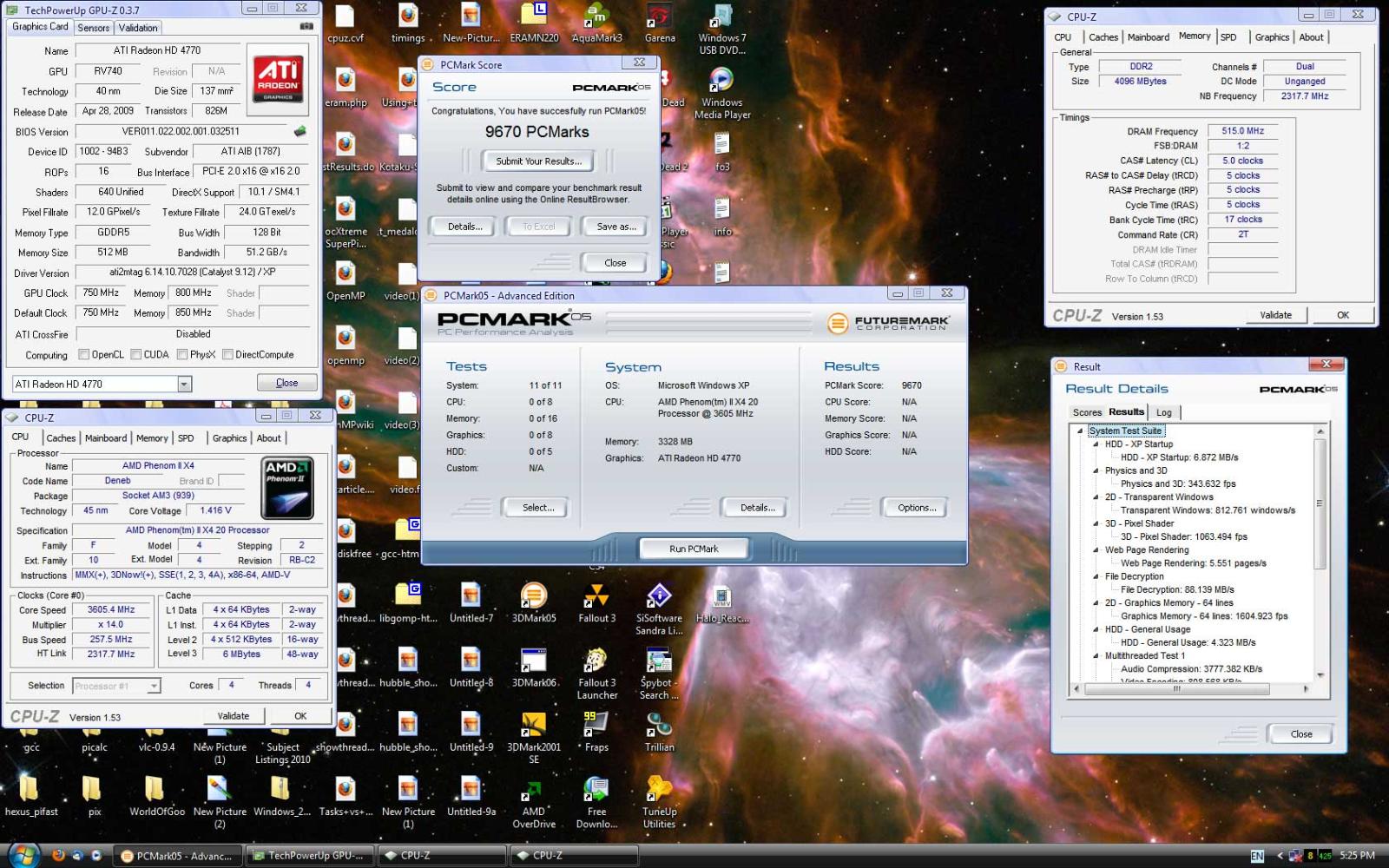This screenshot has height=868, width=1389.
Task: Collapse the Web Page Rendering node
Action: 1096,549
